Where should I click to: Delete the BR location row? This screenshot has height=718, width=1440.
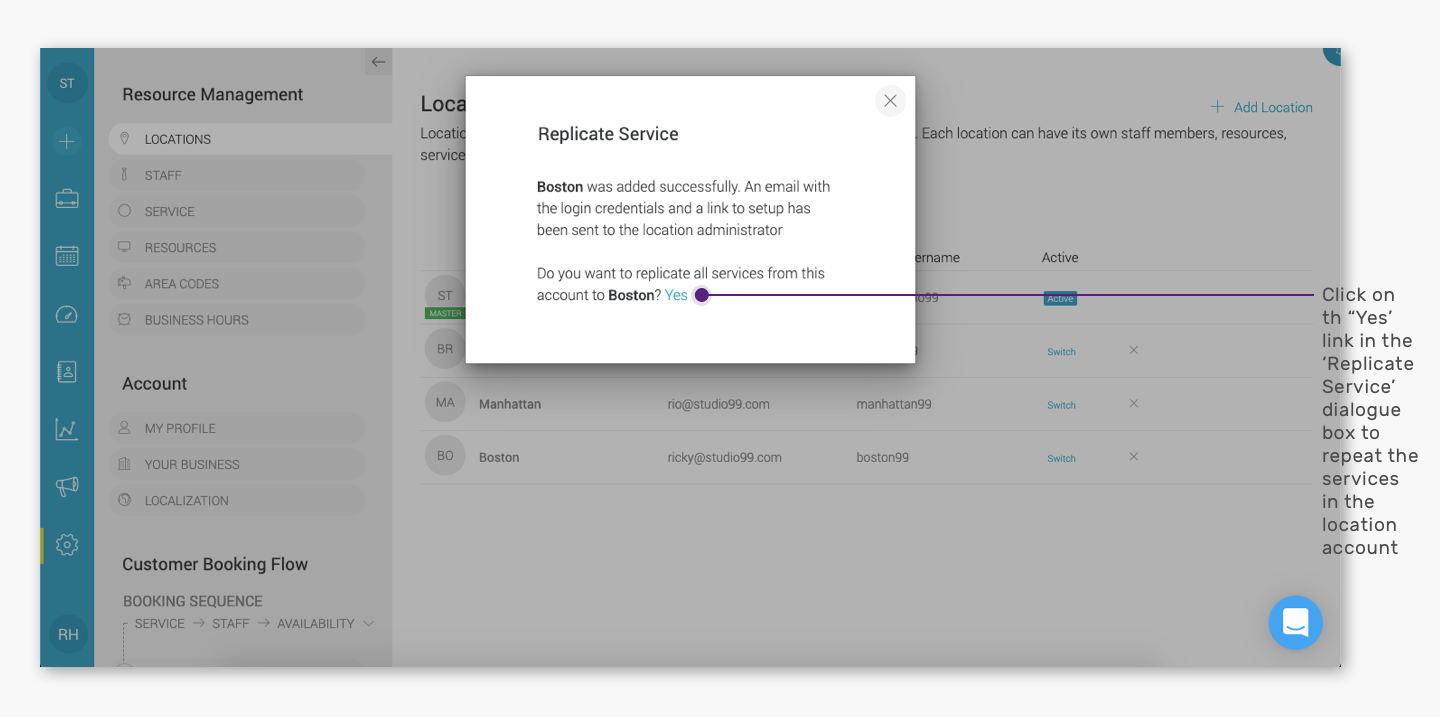tap(1133, 350)
